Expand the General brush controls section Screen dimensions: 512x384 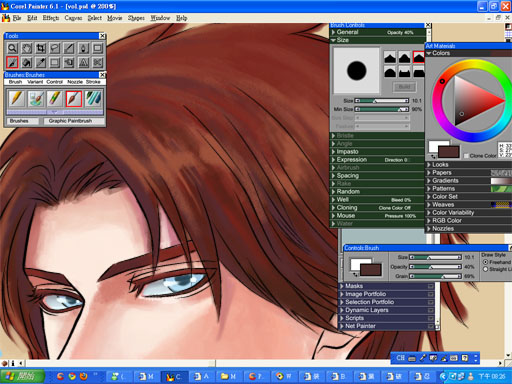pyautogui.click(x=333, y=32)
